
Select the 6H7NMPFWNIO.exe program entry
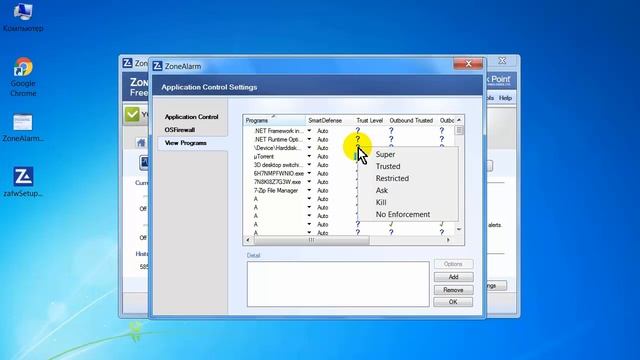point(279,173)
